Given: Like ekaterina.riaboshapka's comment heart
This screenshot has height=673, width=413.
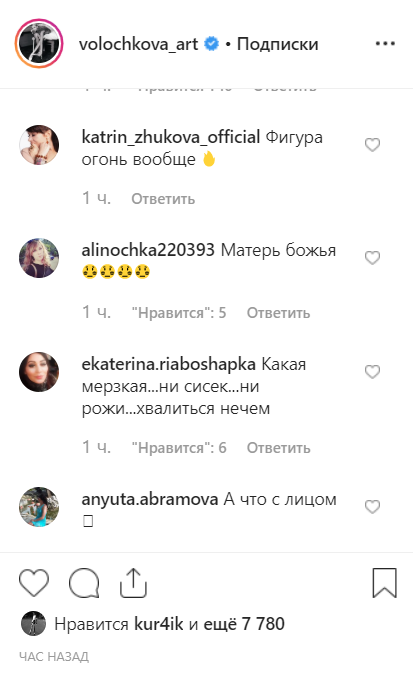Looking at the screenshot, I should [372, 372].
